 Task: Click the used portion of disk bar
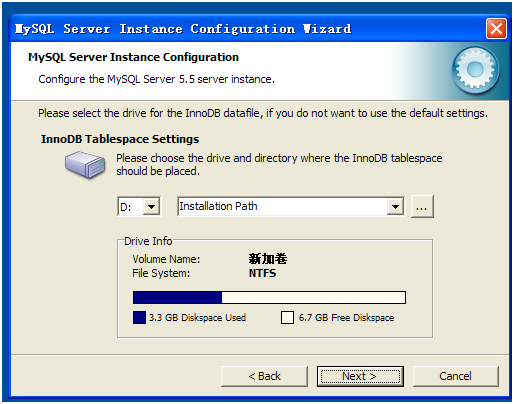click(177, 297)
